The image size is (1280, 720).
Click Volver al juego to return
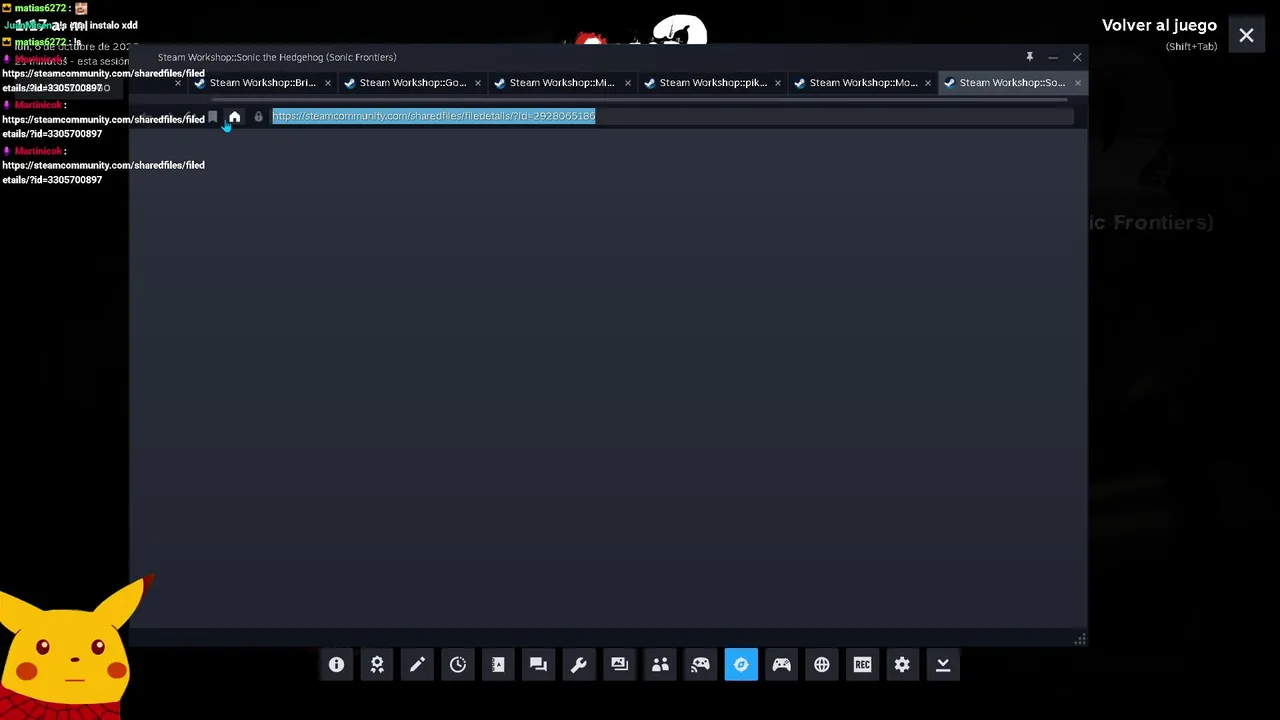(x=1159, y=26)
